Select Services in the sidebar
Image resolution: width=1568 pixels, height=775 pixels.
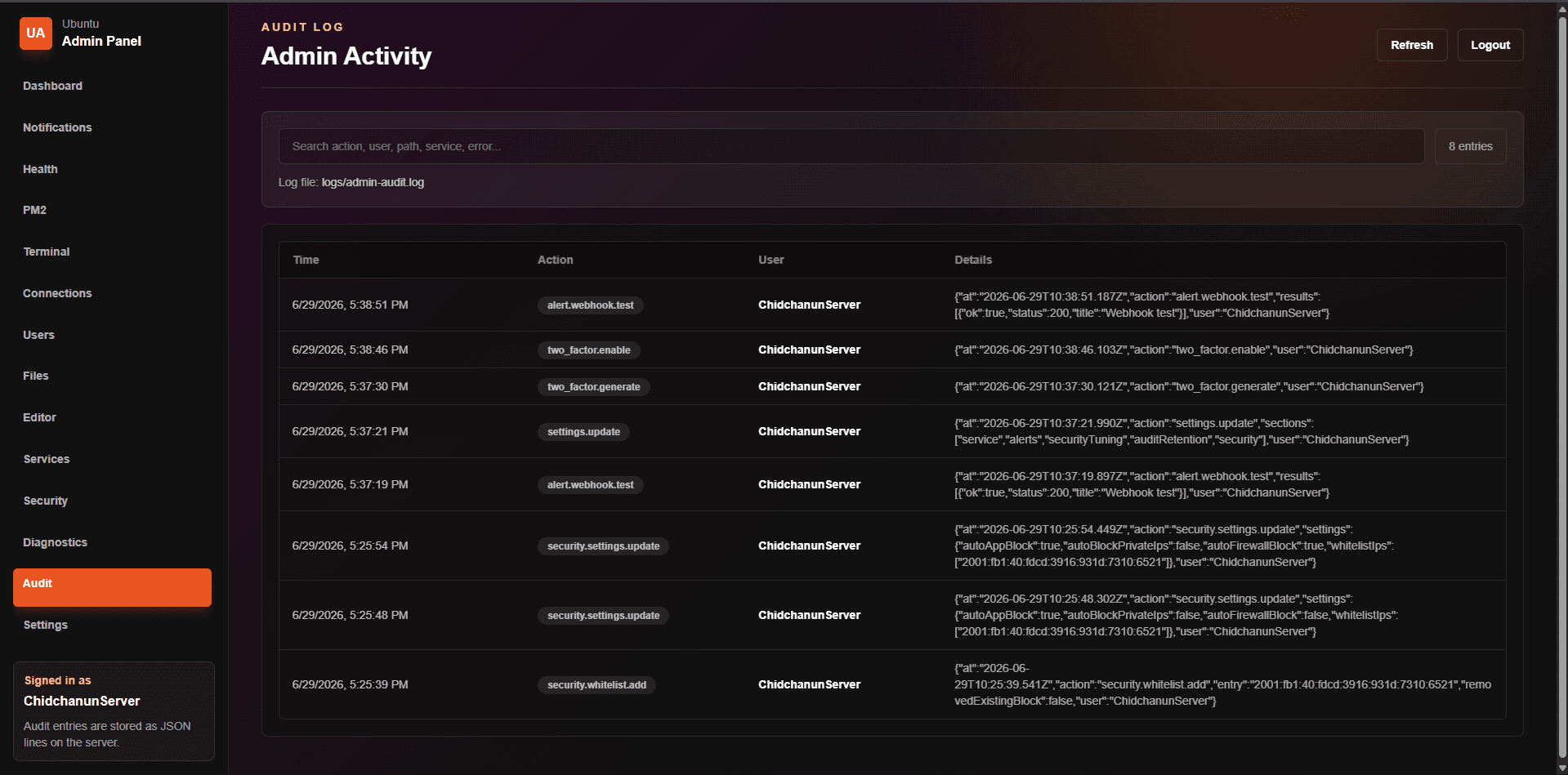(47, 459)
